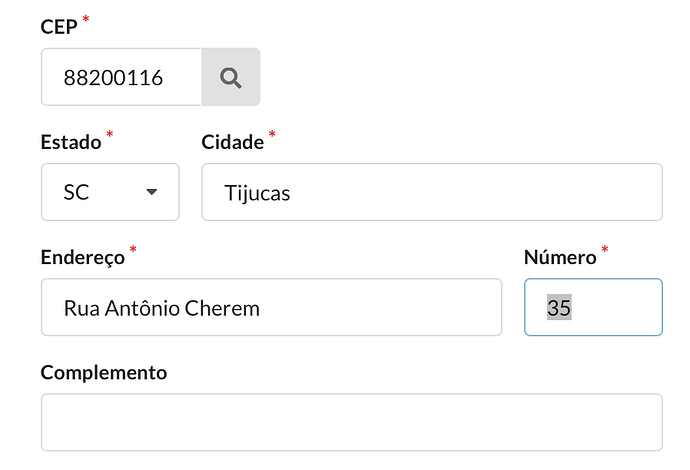Click the CEP label
The width and height of the screenshot is (690, 470).
click(59, 27)
